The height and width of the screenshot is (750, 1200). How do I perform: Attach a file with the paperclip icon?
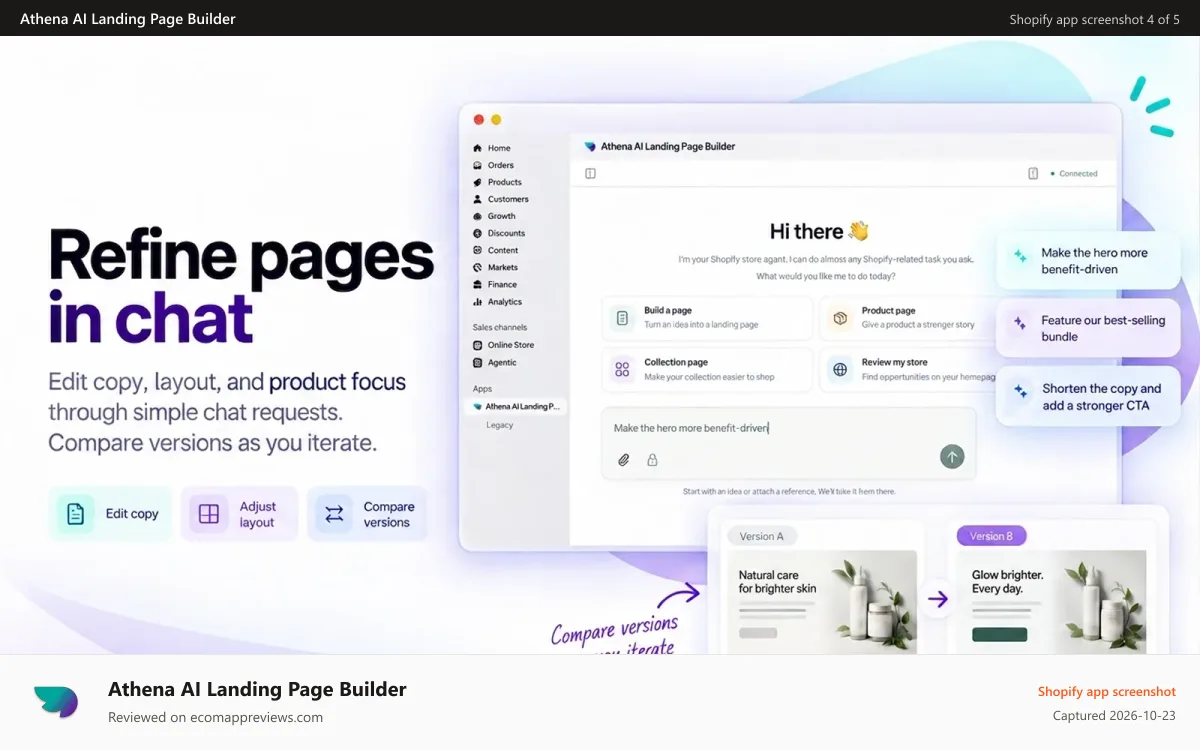coord(623,460)
